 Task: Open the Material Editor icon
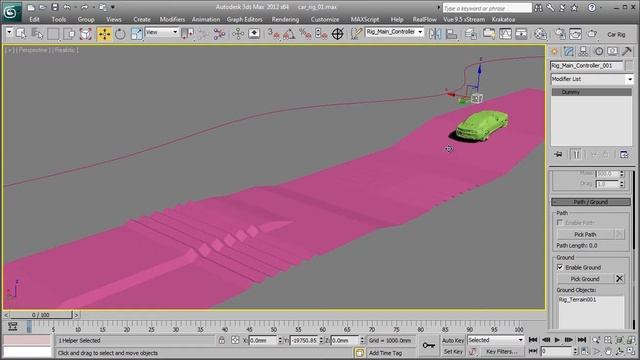click(x=540, y=34)
